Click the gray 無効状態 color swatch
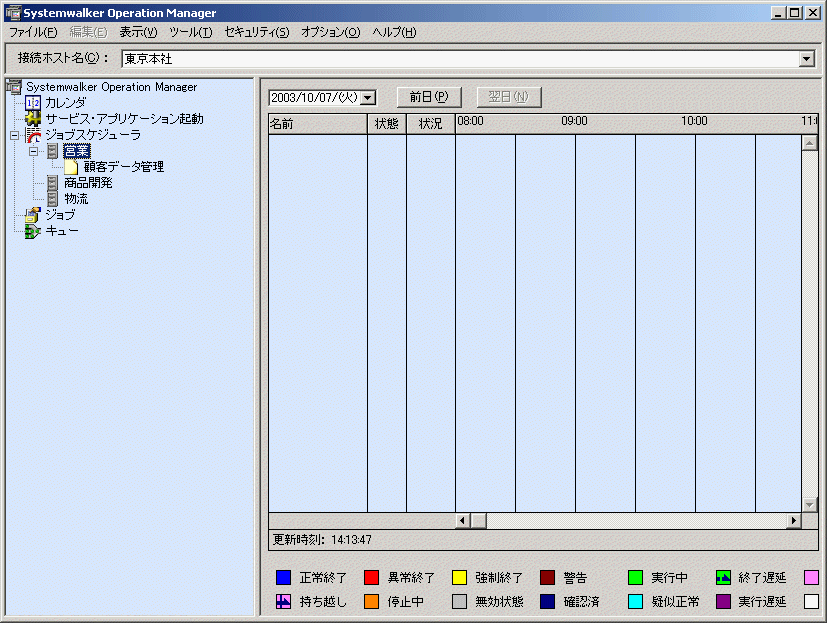Screen dimensions: 827x623 pos(459,601)
